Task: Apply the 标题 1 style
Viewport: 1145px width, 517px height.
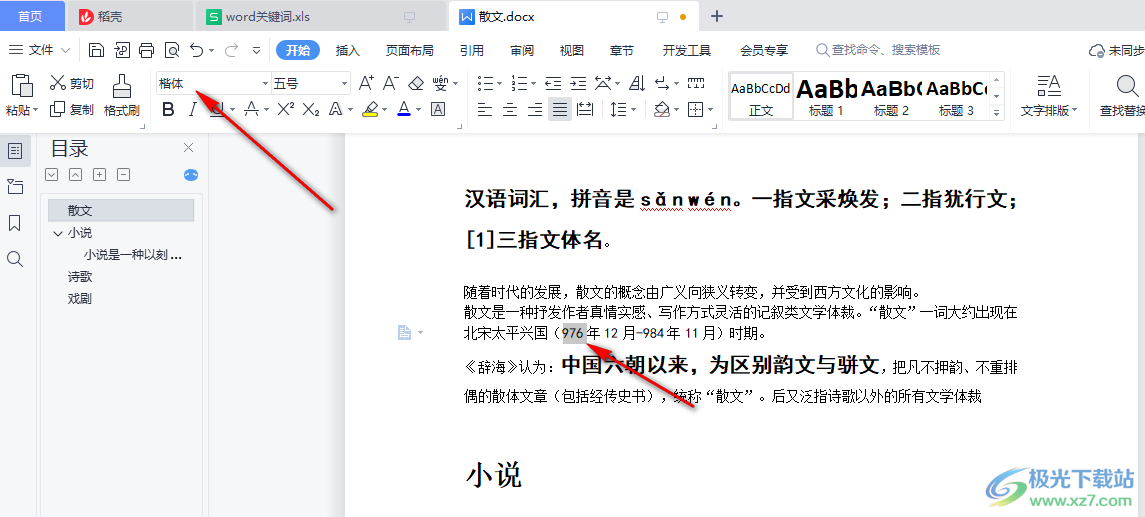Action: (826, 96)
